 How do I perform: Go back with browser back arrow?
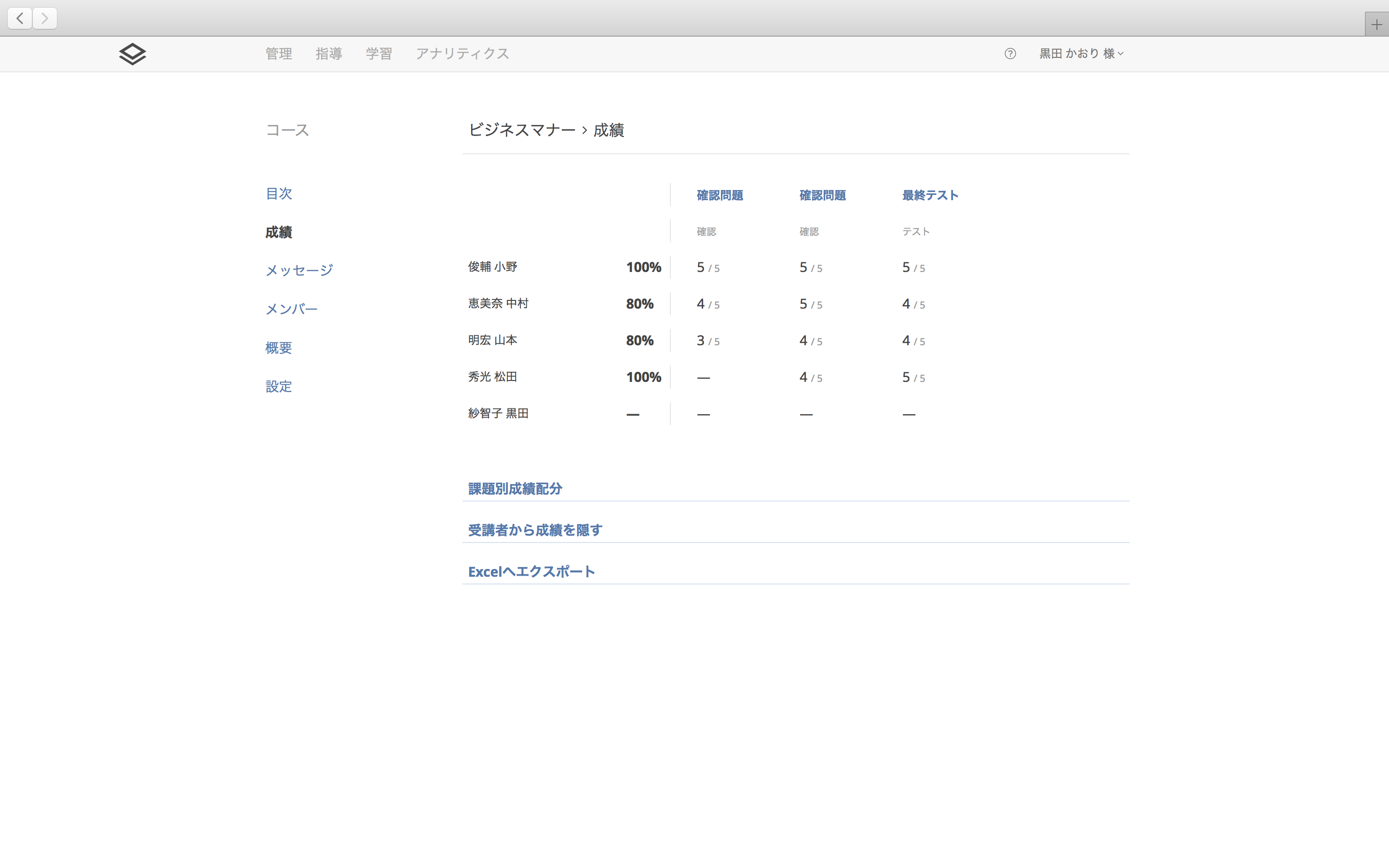coord(20,18)
